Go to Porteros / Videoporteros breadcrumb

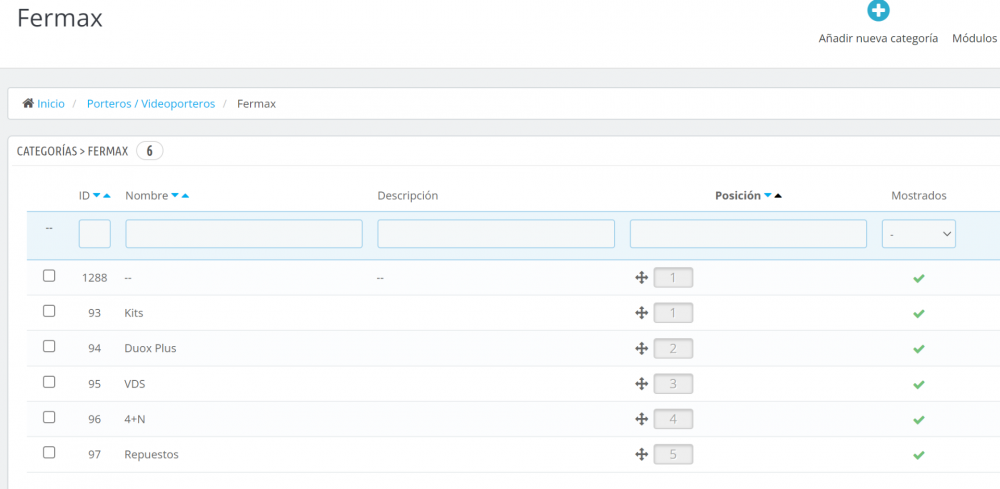point(151,103)
